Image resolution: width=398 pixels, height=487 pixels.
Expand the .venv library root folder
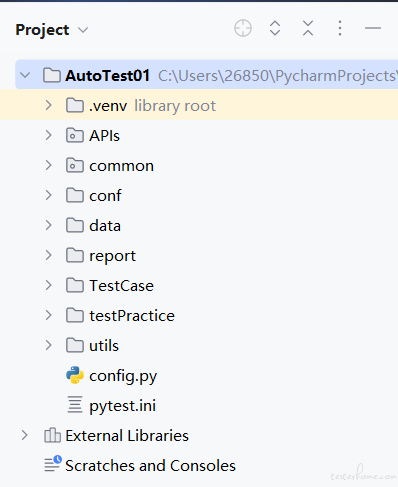[49, 105]
